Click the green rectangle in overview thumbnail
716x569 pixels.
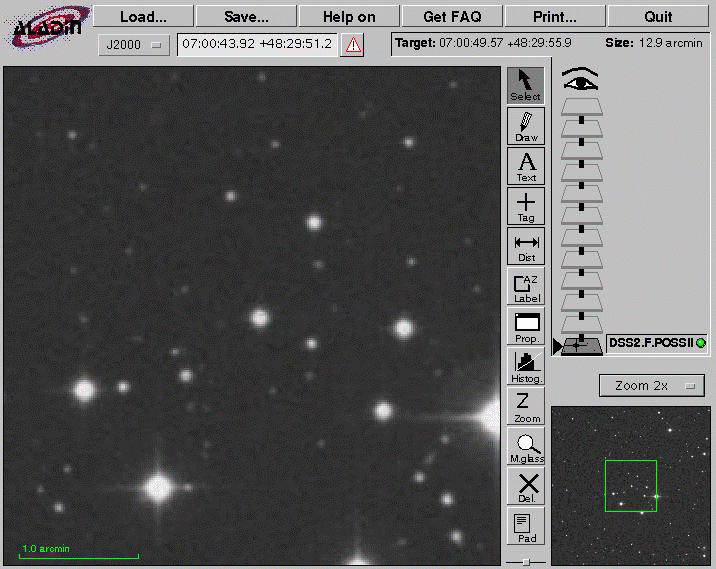point(631,486)
